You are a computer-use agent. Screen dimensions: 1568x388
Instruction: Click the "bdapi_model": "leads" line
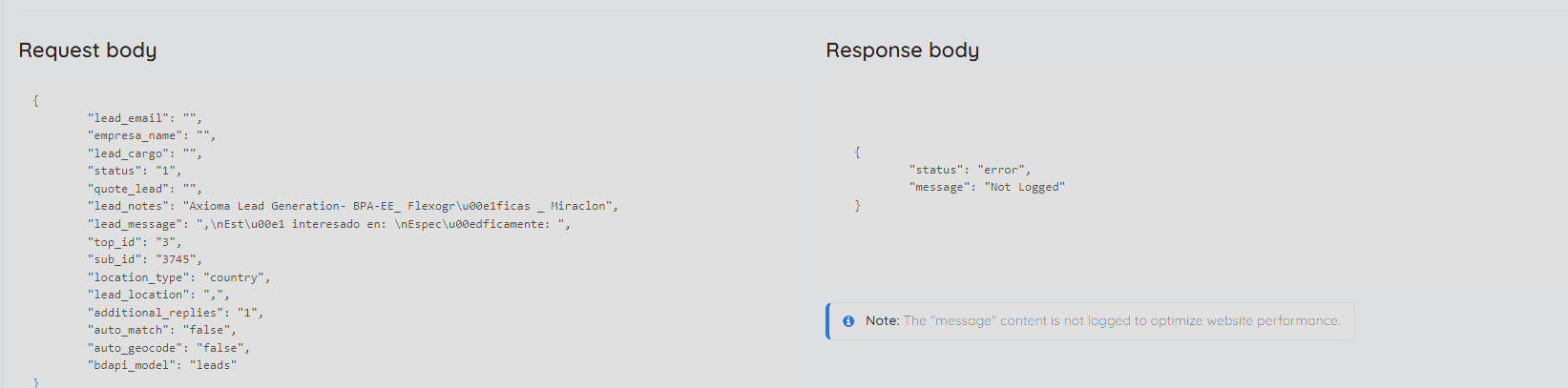[x=162, y=365]
